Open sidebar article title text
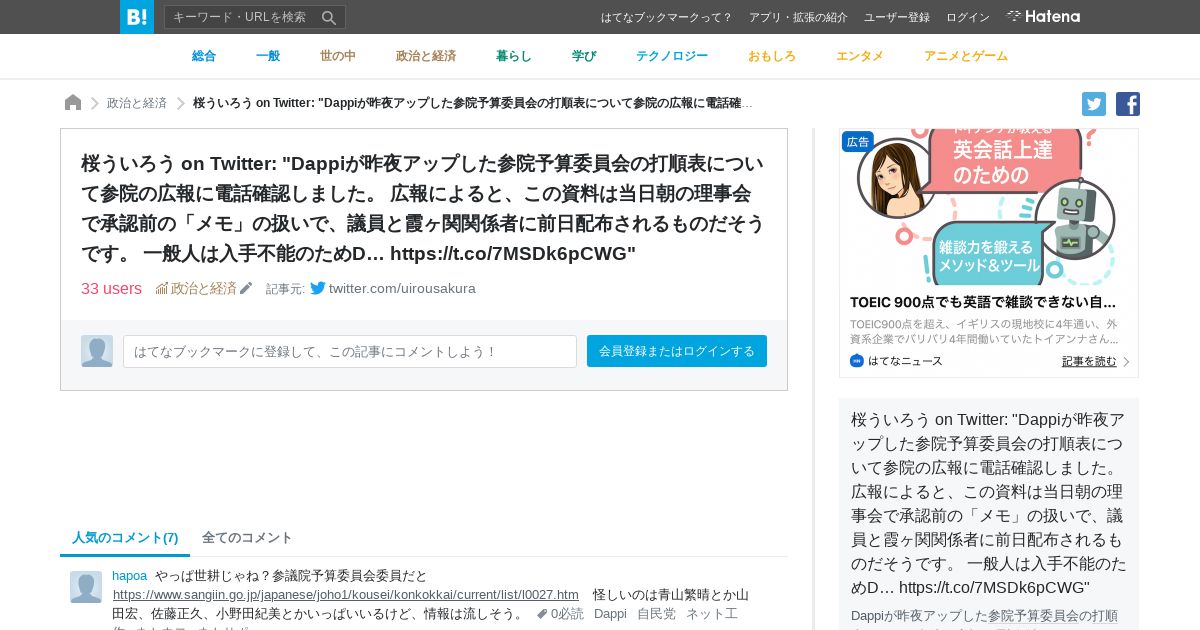 pos(989,503)
